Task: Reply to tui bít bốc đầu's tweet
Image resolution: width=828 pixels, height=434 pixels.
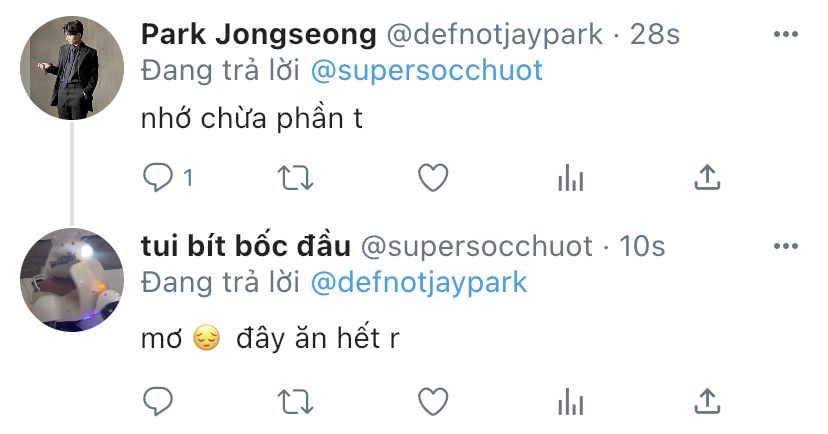Action: coord(158,401)
